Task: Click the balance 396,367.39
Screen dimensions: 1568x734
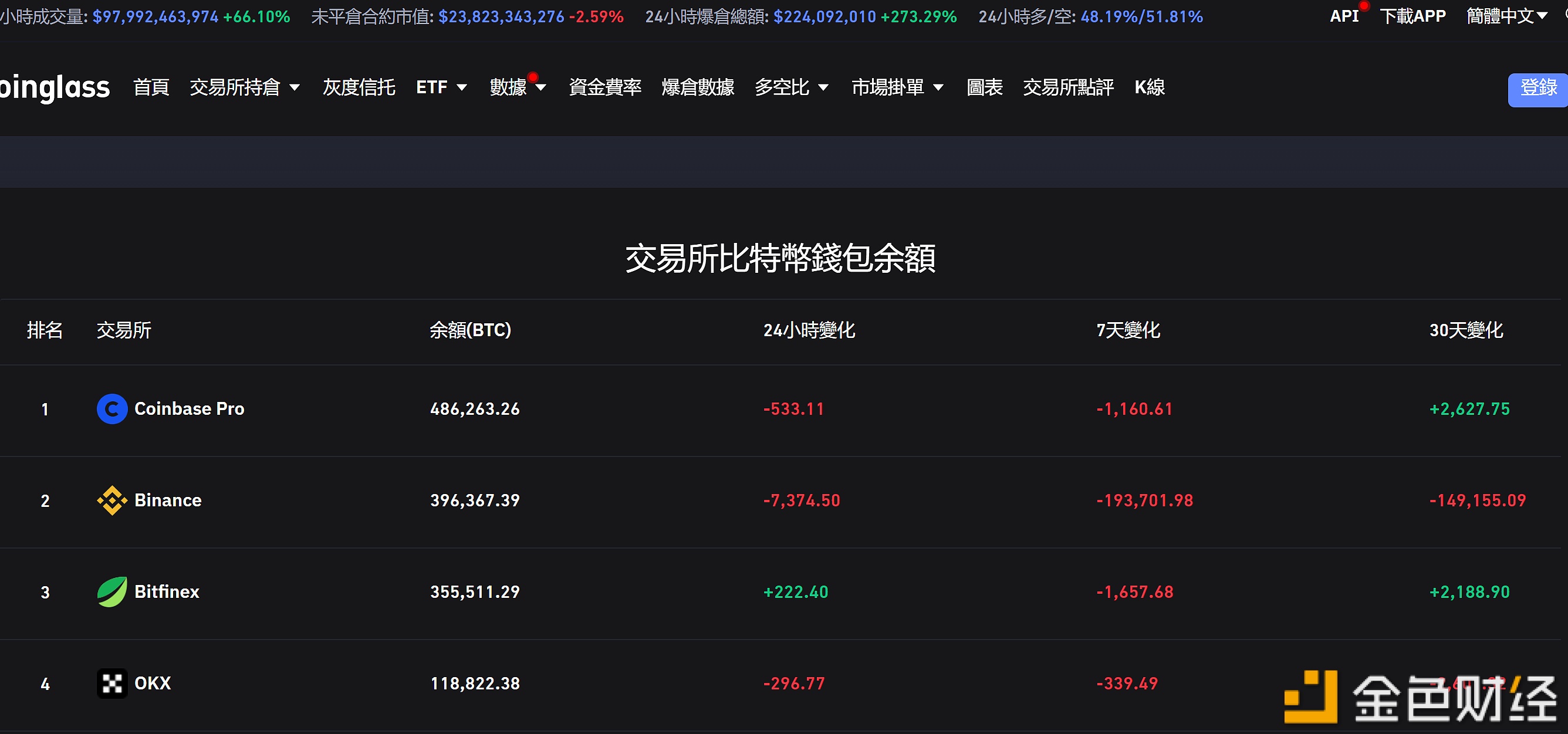Action: coord(475,500)
